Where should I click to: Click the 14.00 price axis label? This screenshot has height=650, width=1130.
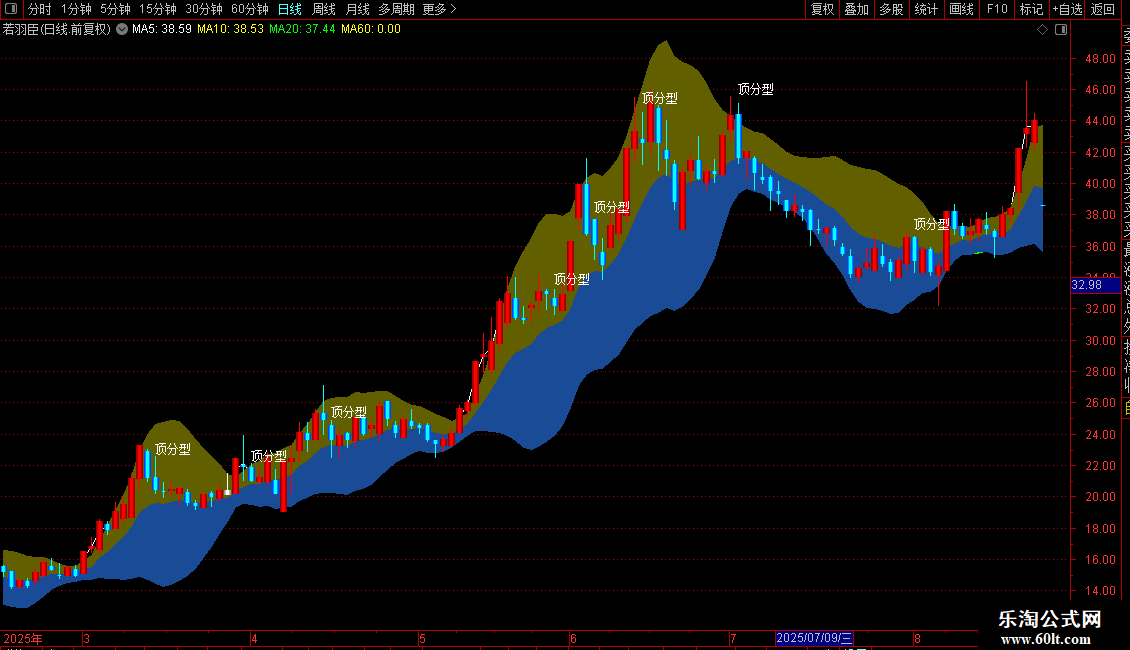click(x=1100, y=590)
